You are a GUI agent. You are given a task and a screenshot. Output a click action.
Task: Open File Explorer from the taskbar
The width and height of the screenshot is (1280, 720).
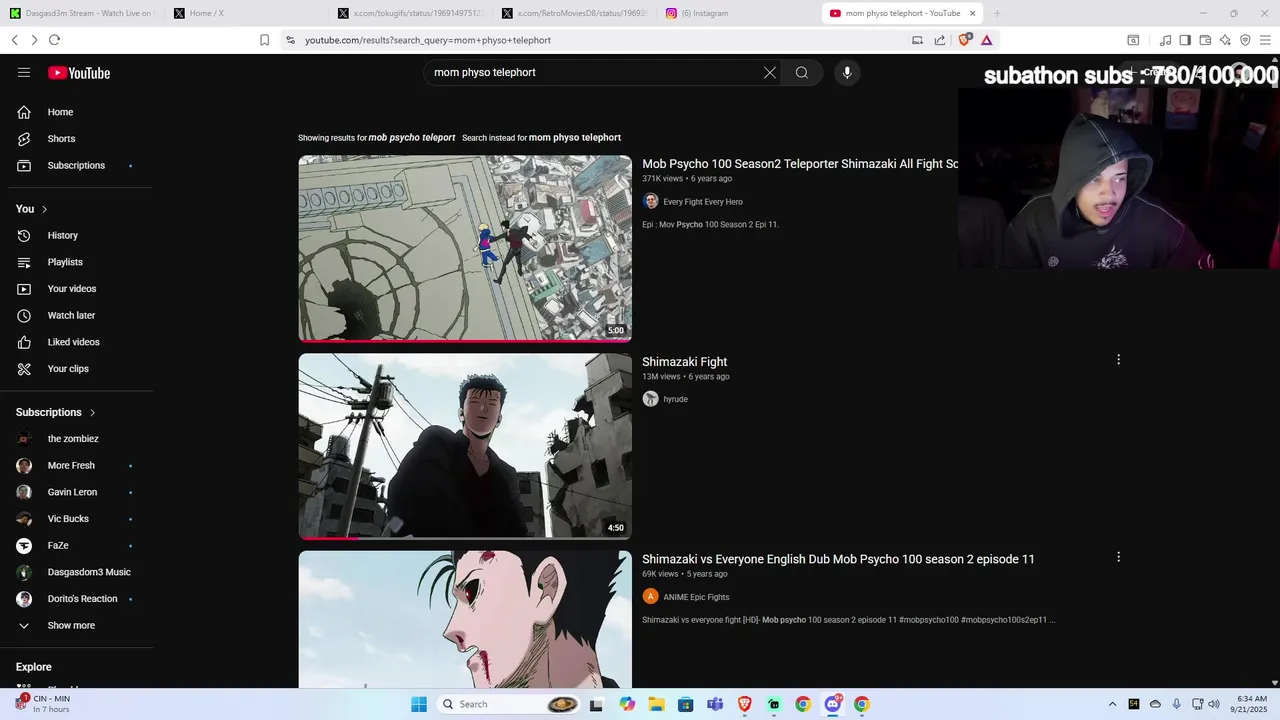click(656, 704)
